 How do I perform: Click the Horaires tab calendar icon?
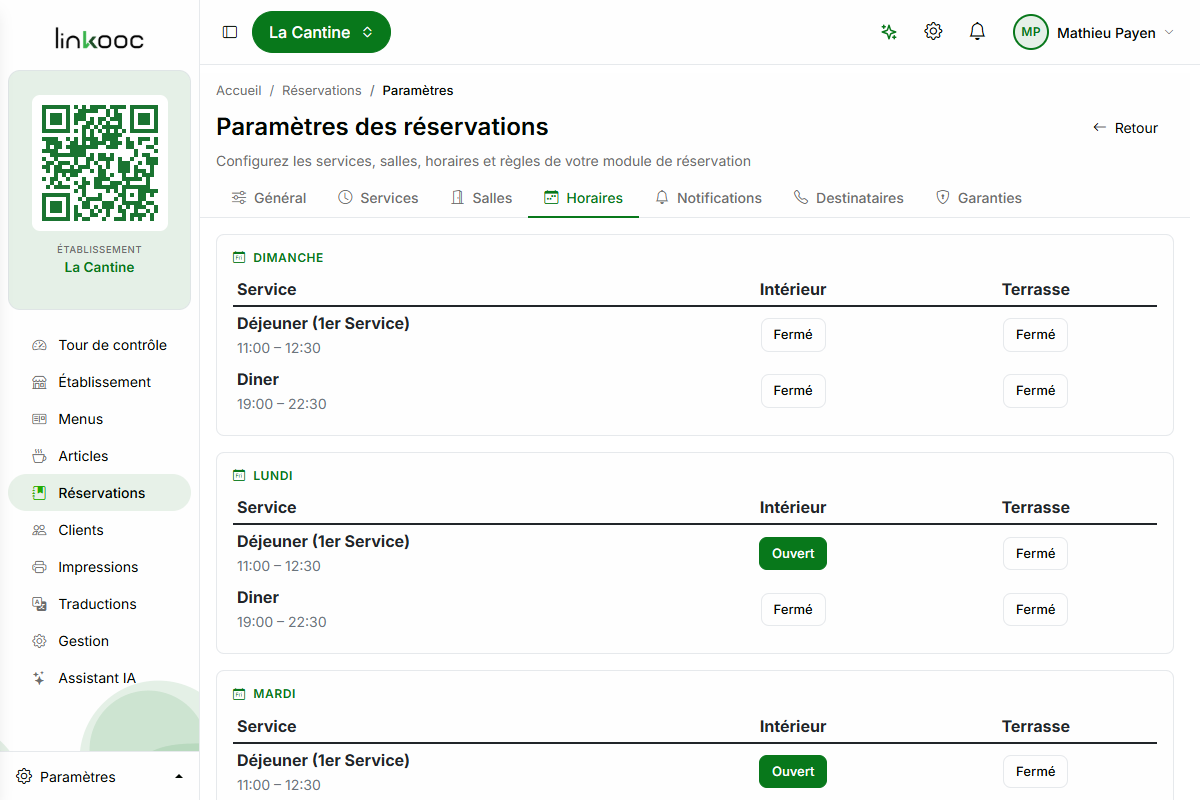pos(551,198)
